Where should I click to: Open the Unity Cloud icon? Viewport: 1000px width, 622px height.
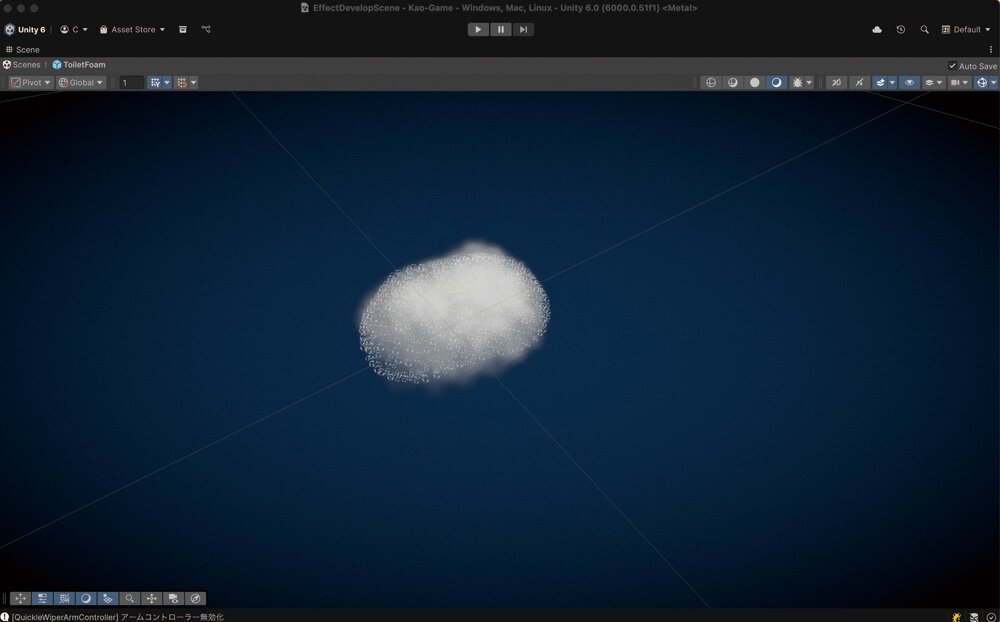pos(877,29)
